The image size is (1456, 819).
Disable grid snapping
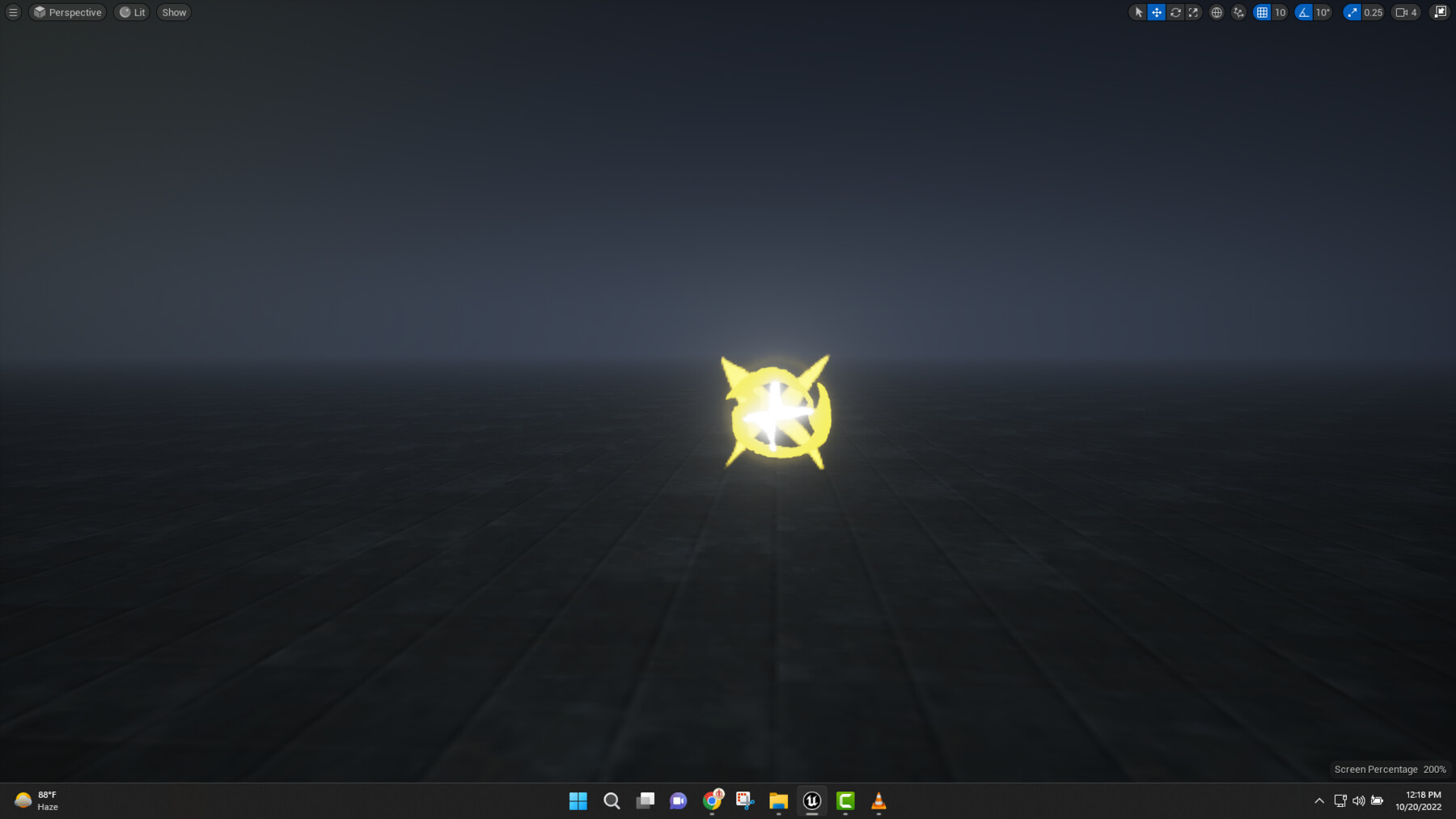click(x=1262, y=12)
